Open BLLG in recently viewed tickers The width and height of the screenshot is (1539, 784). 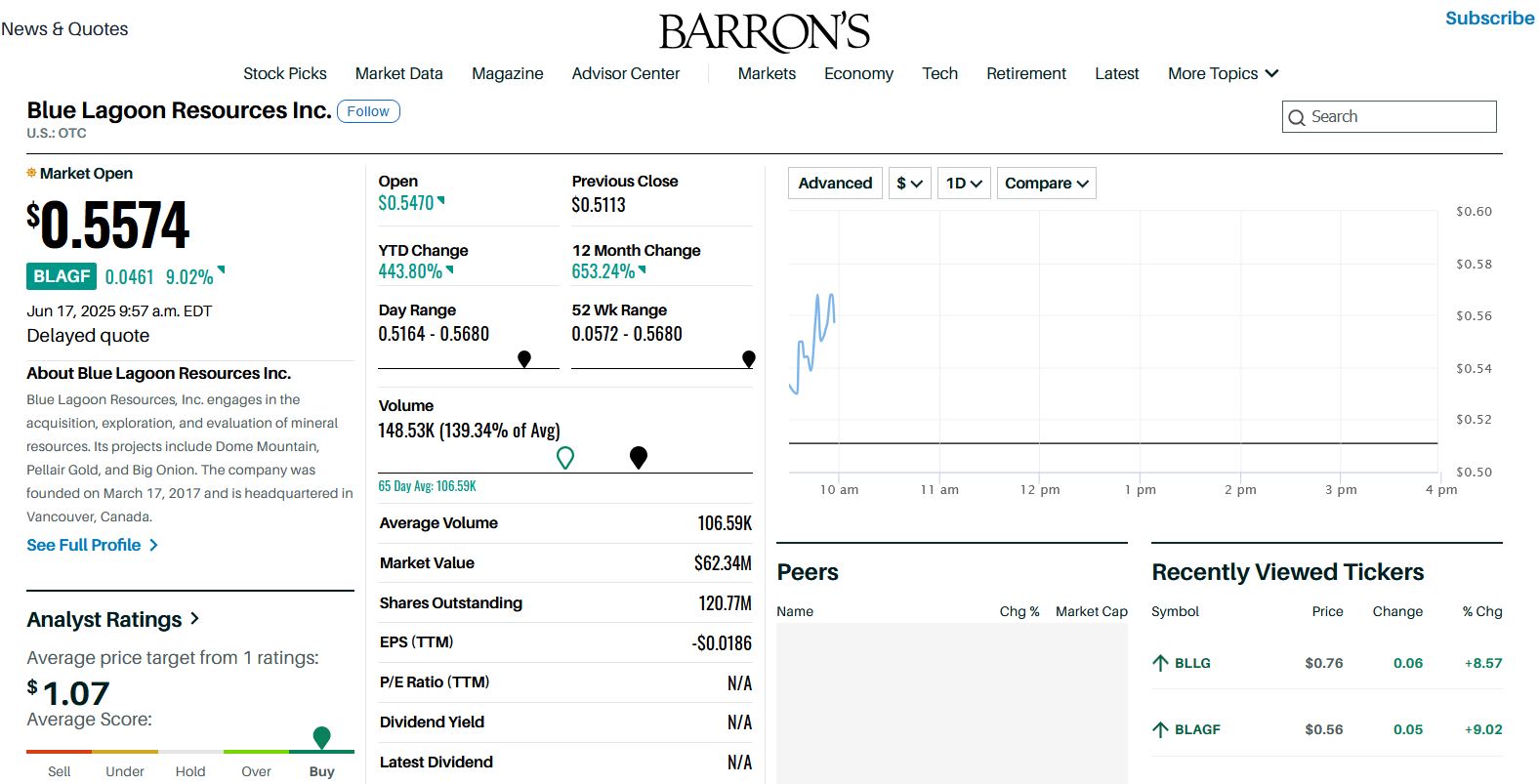point(1192,663)
